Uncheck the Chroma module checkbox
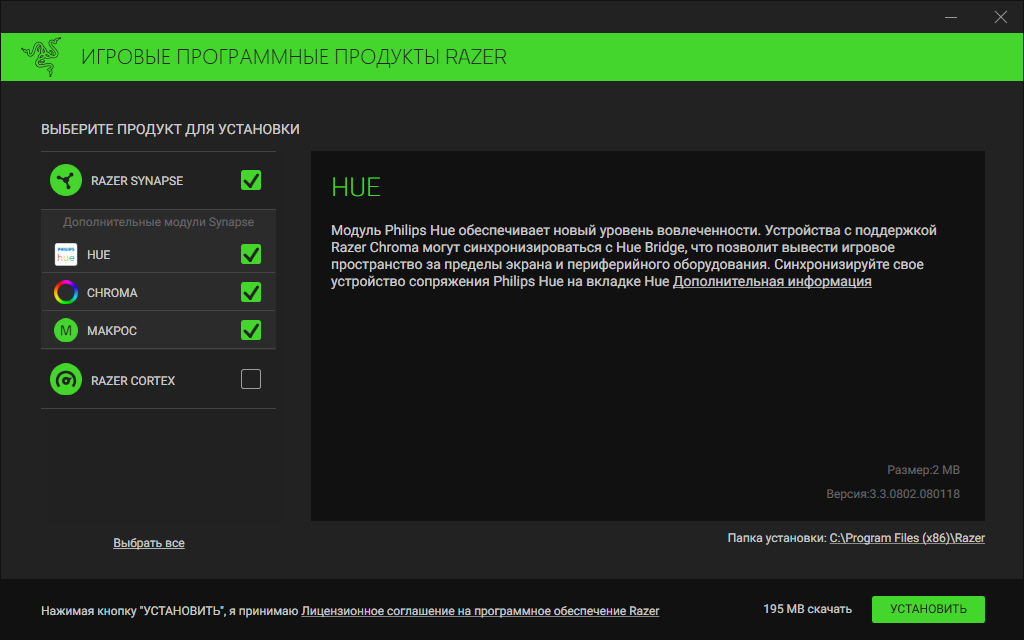The image size is (1024, 640). point(251,292)
